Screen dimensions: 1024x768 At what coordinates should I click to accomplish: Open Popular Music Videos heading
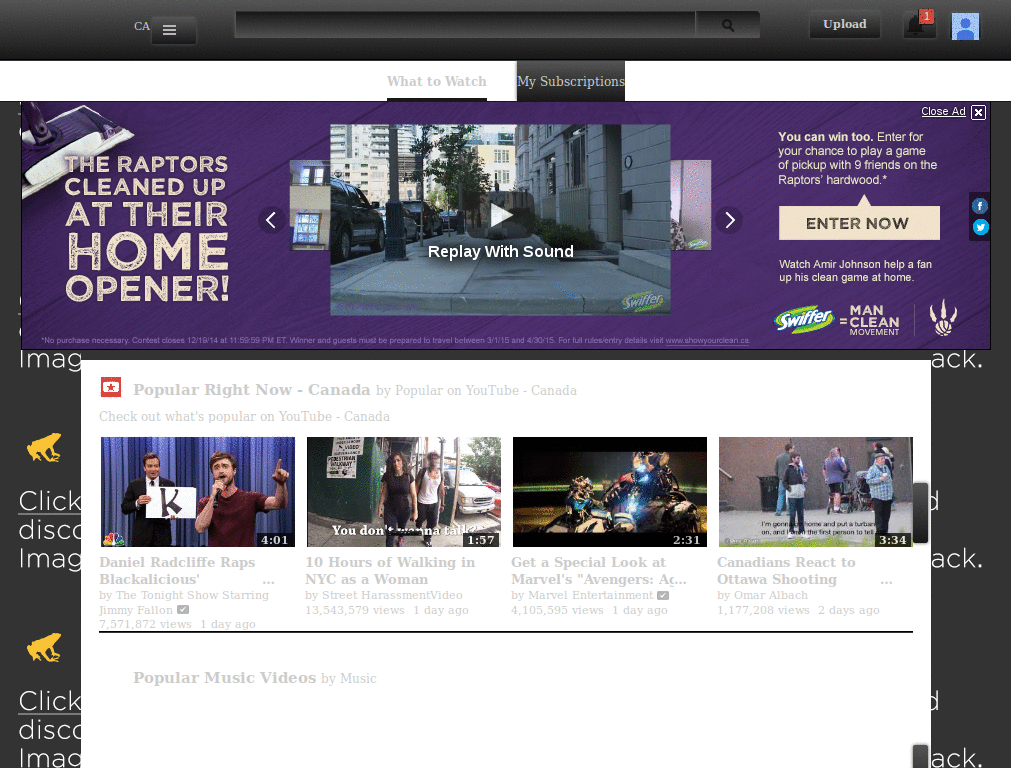coord(225,678)
